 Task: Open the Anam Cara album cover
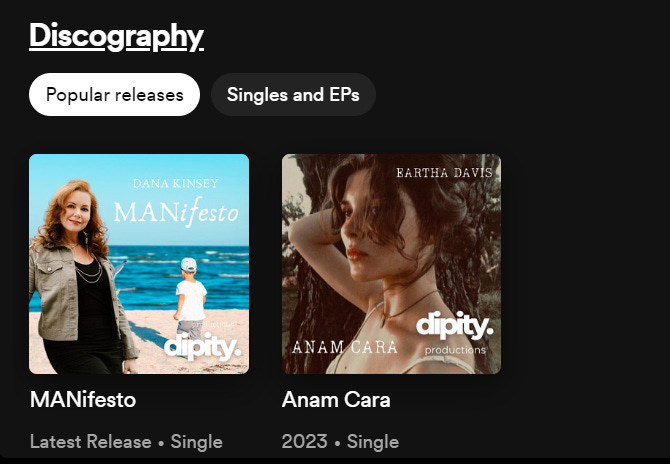(391, 264)
